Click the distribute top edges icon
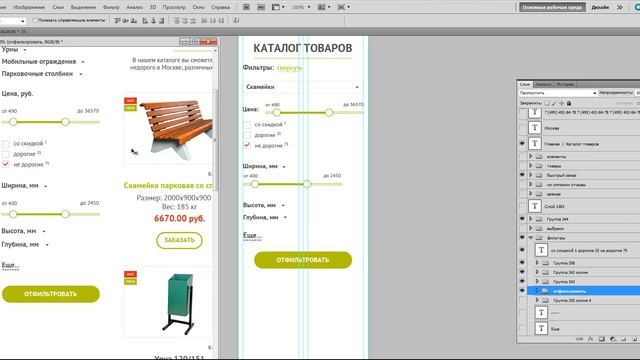Viewport: 640px width, 360px height. tap(177, 20)
